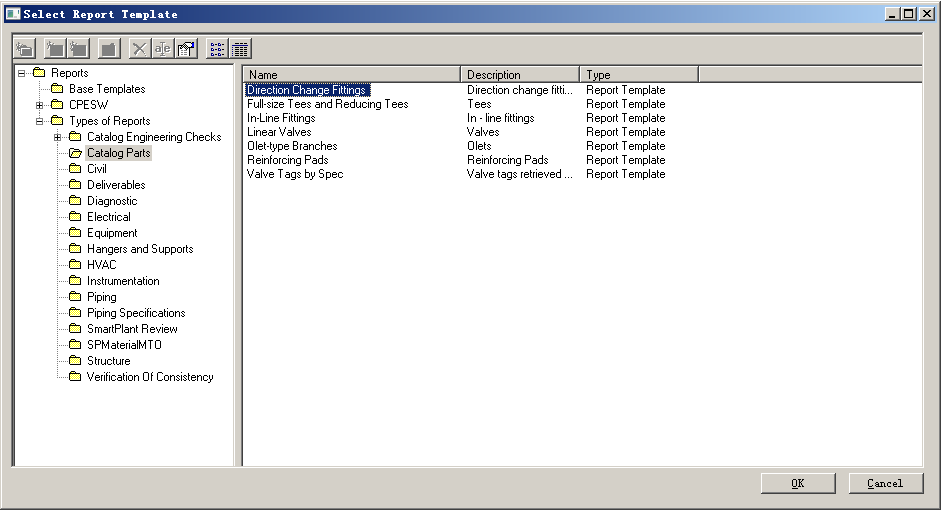
Task: Click the plain gray folder toolbar icon
Action: point(109,49)
